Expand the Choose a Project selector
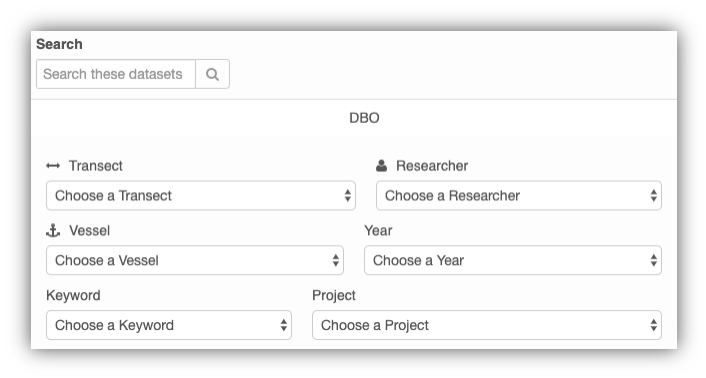The image size is (706, 378). click(x=487, y=325)
